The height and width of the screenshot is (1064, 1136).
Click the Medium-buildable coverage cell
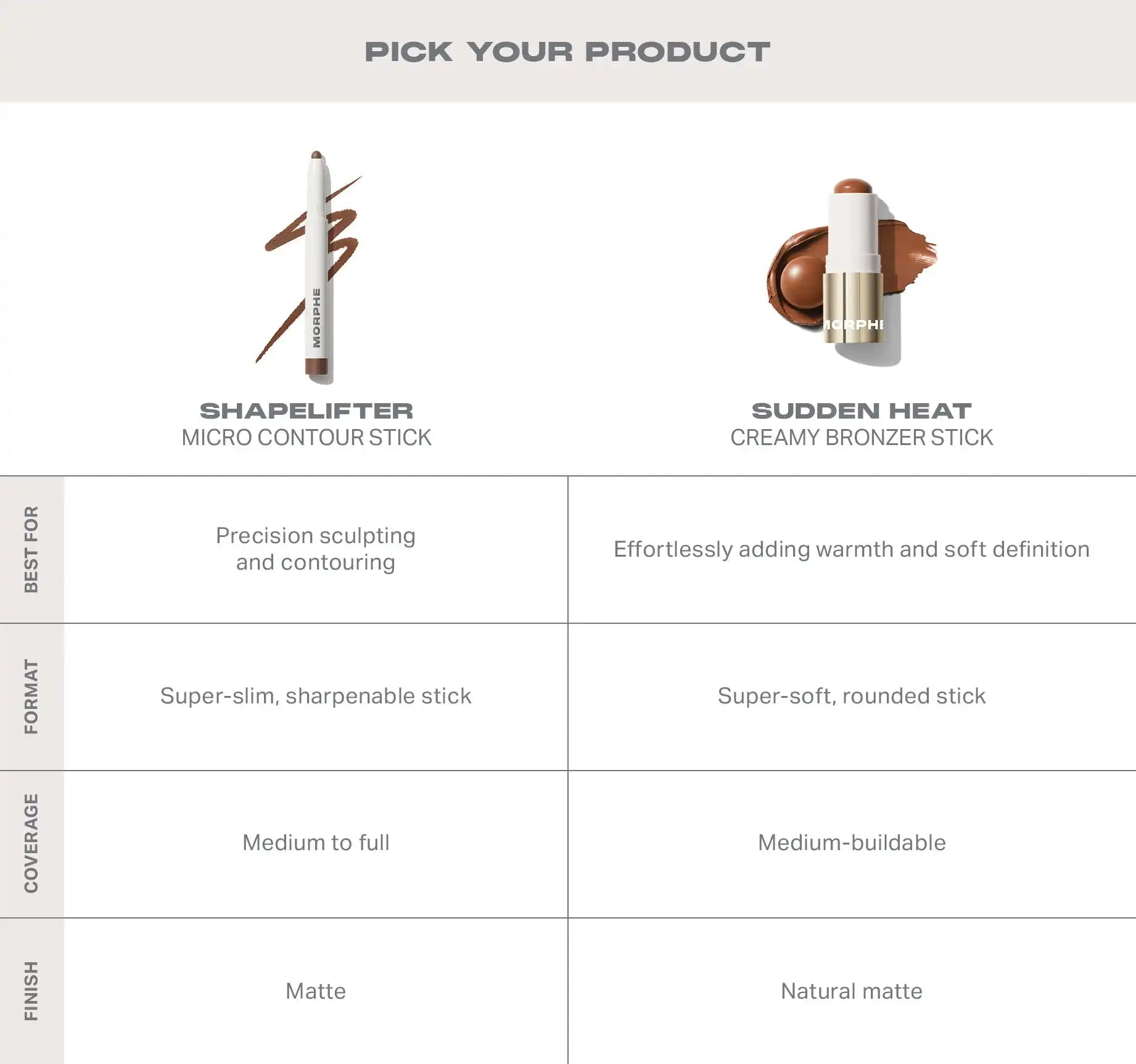pos(852,843)
